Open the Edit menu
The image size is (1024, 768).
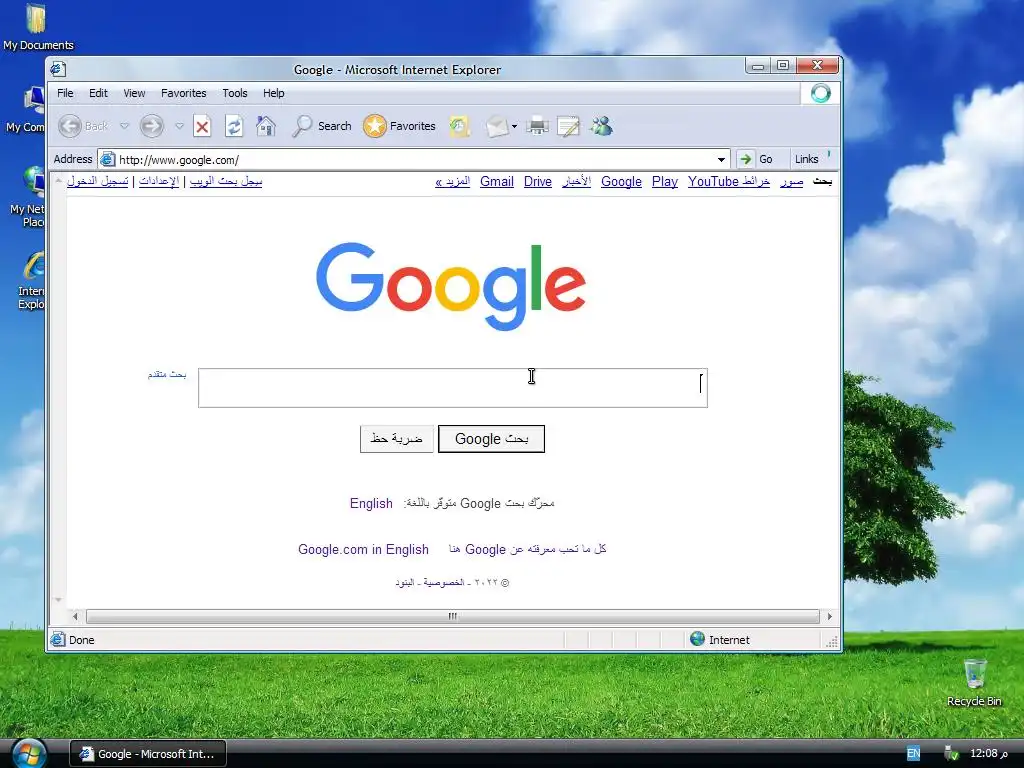pyautogui.click(x=99, y=93)
